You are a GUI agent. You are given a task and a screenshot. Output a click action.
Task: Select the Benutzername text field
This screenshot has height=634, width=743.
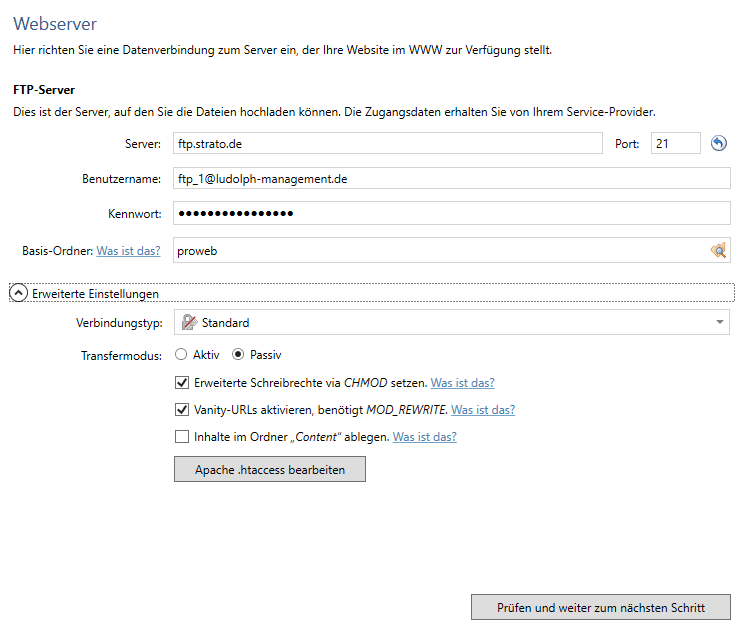pyautogui.click(x=451, y=179)
